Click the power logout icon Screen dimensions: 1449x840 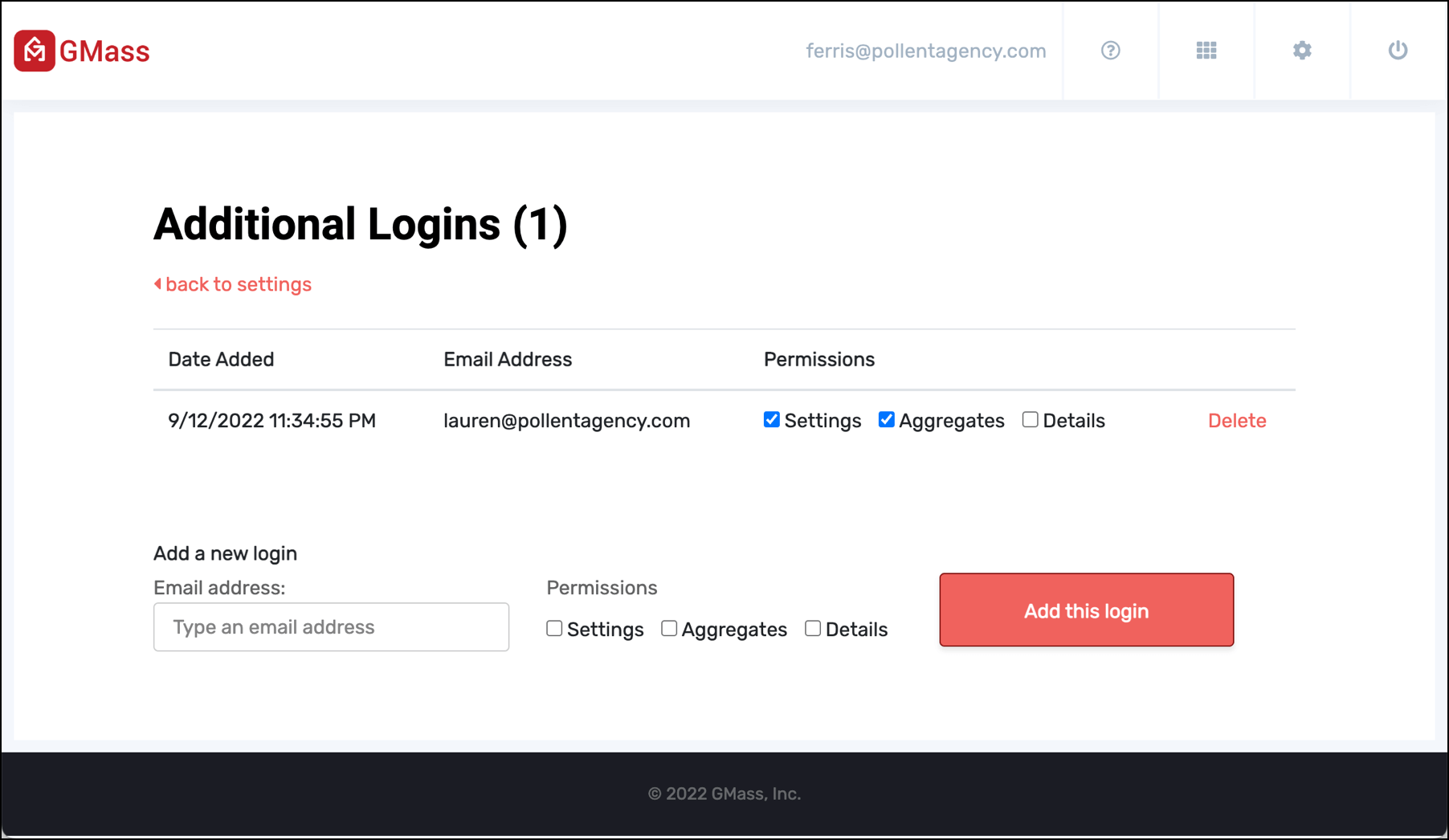click(x=1398, y=51)
